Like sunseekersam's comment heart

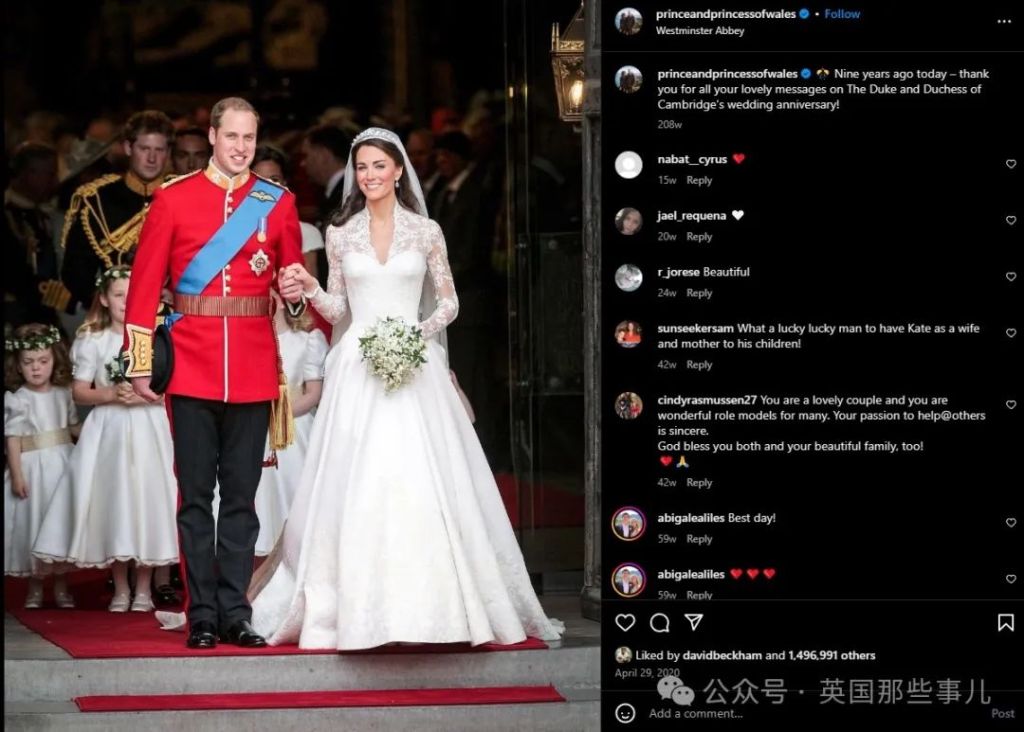pos(1011,333)
